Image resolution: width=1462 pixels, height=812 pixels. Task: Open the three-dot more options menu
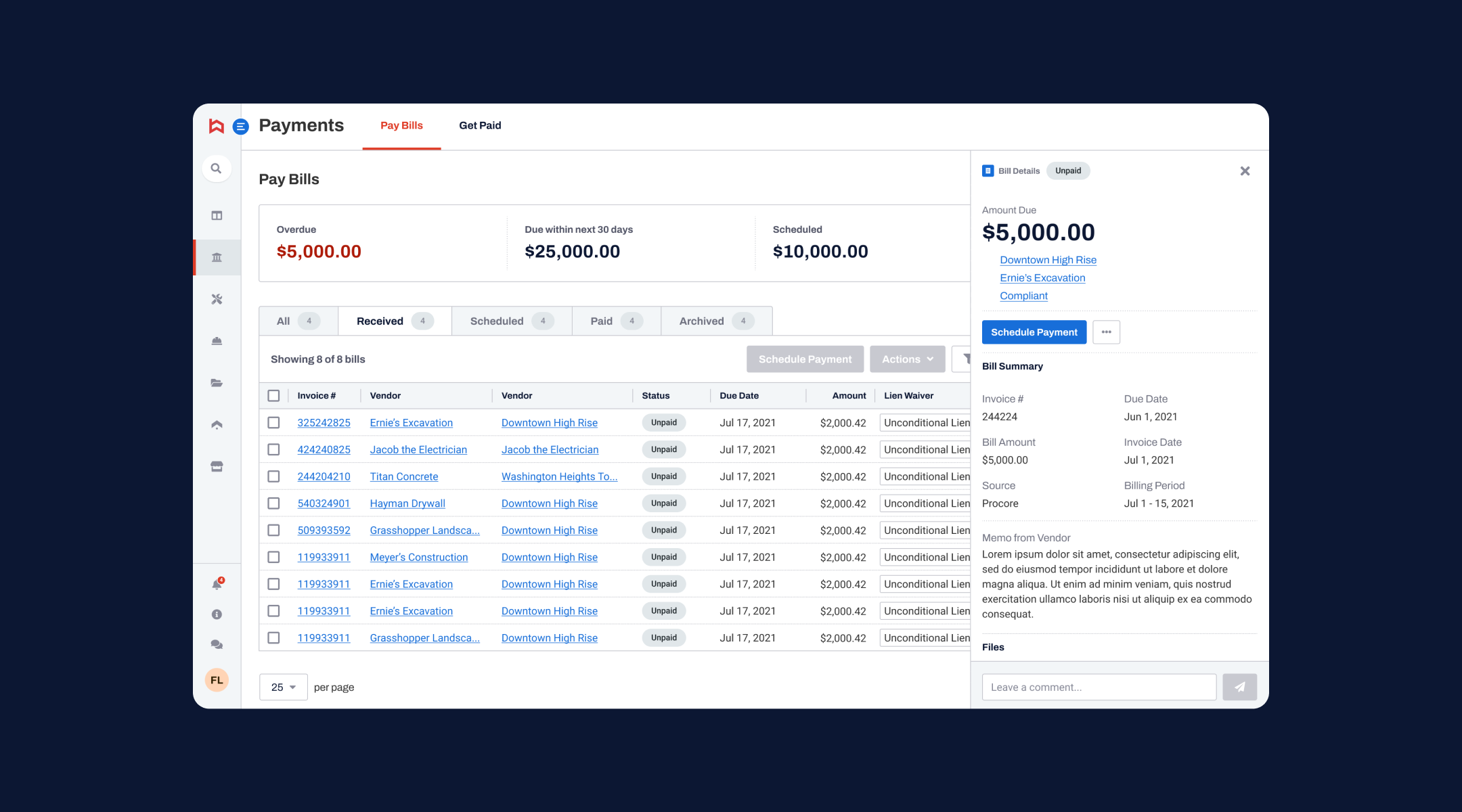point(1106,332)
